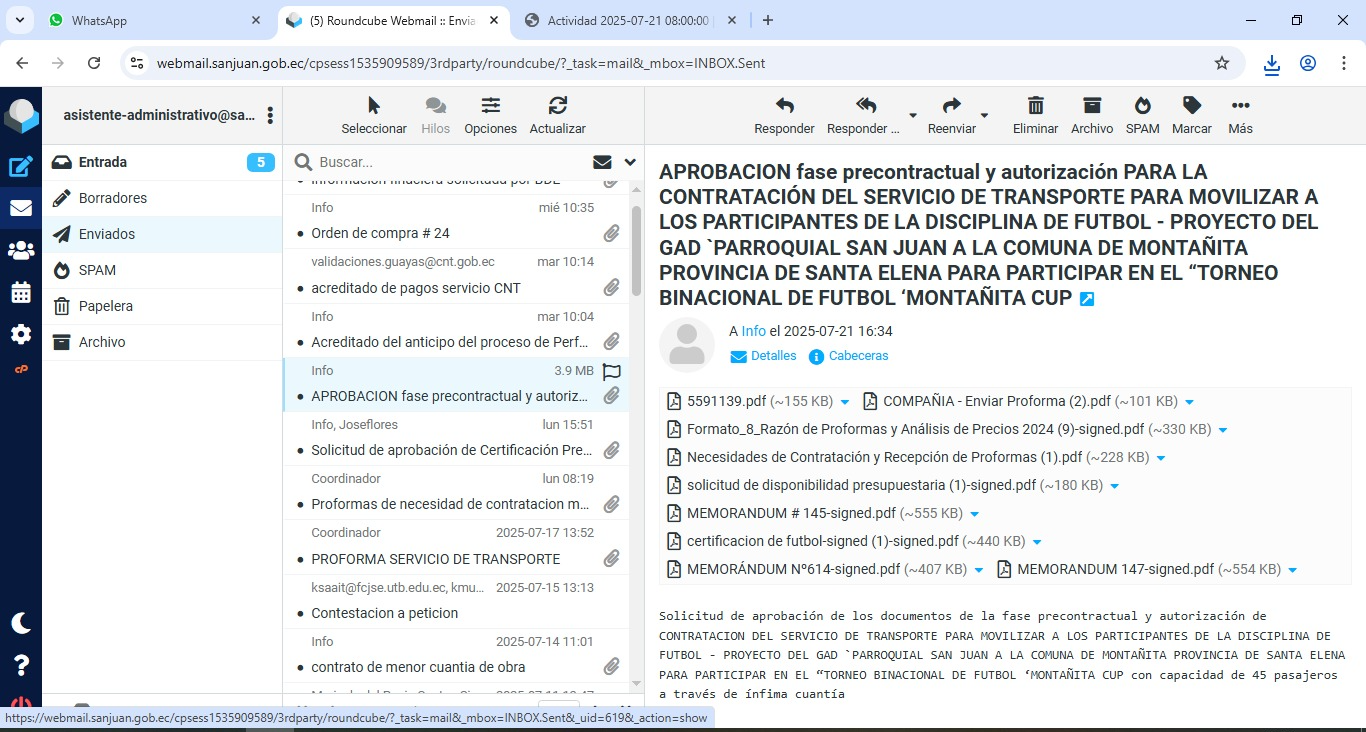The width and height of the screenshot is (1366, 732).
Task: Toggle dark mode with the moon icon
Action: click(x=21, y=623)
